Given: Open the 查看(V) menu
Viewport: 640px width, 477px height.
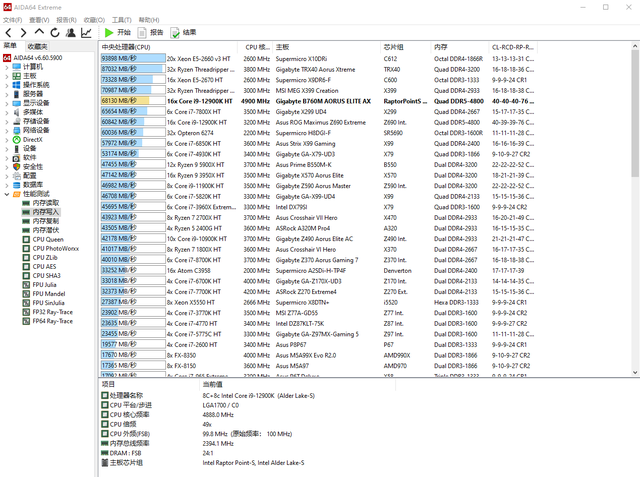Looking at the screenshot, I should (x=39, y=20).
